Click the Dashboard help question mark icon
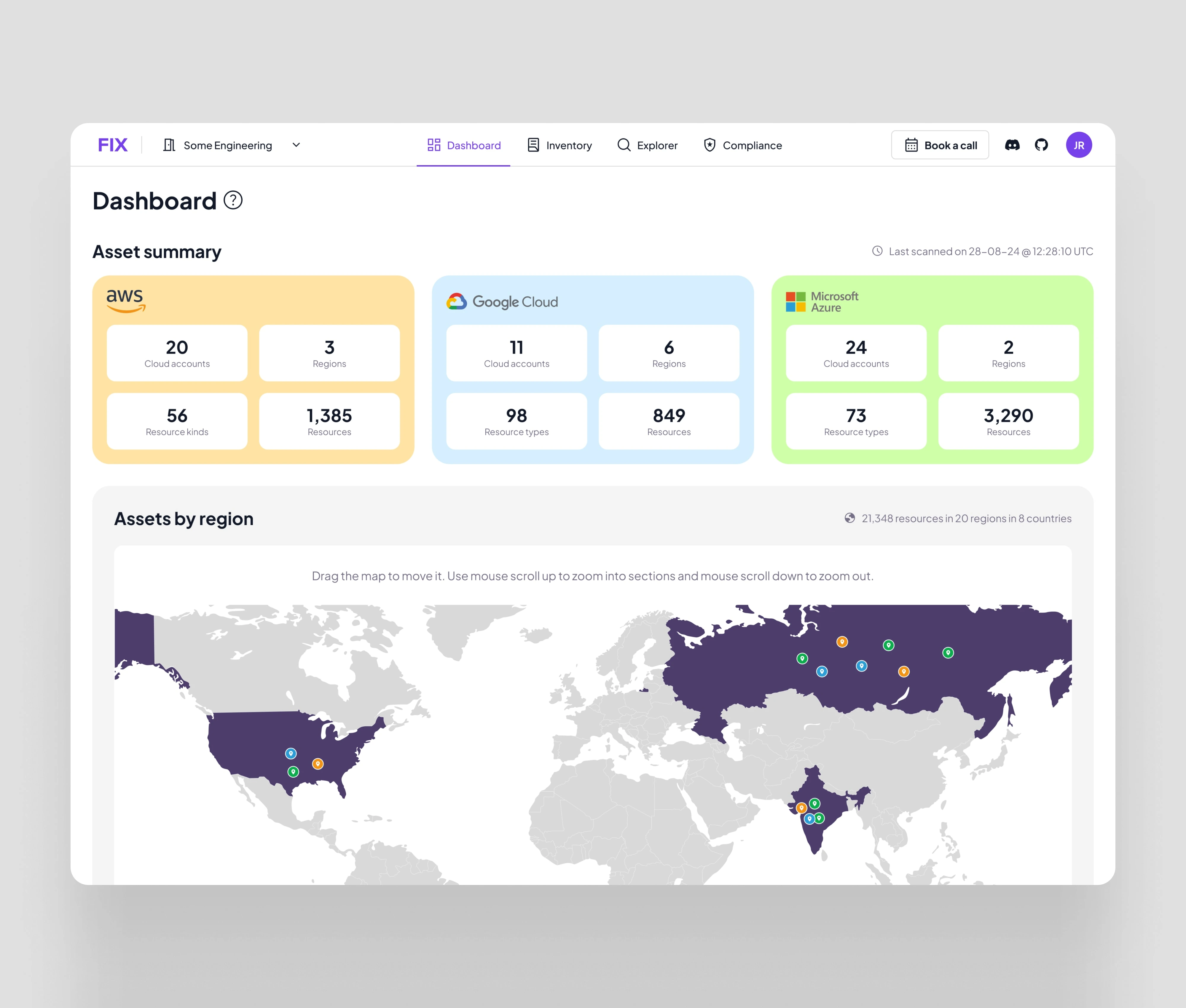 pyautogui.click(x=233, y=201)
